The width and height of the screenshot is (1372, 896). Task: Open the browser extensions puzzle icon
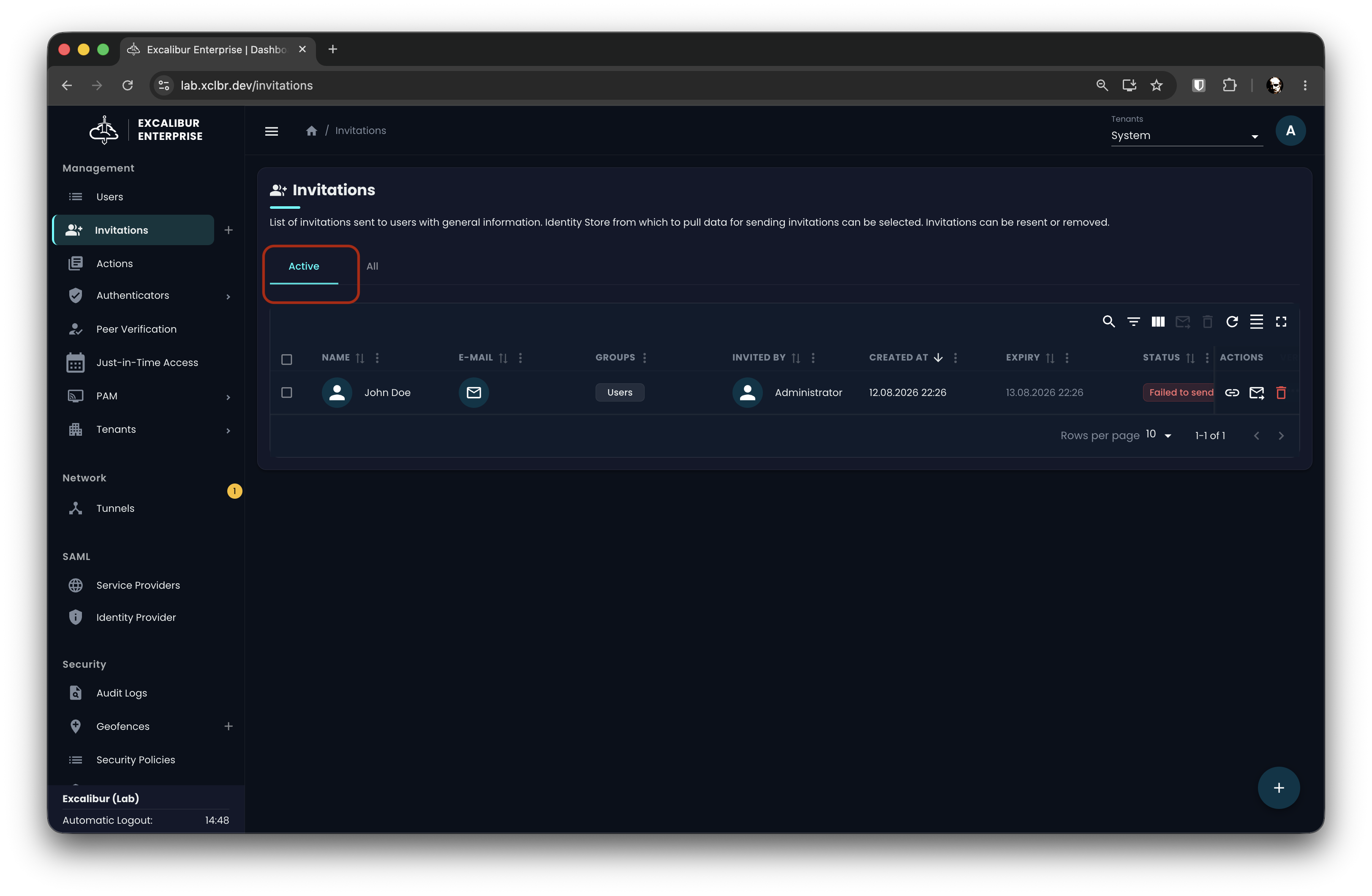tap(1229, 85)
